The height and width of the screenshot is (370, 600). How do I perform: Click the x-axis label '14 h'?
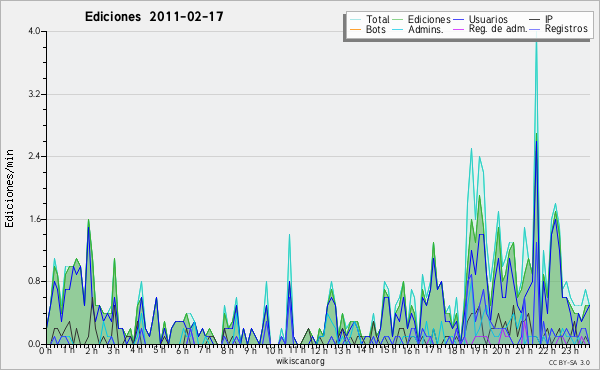click(365, 350)
